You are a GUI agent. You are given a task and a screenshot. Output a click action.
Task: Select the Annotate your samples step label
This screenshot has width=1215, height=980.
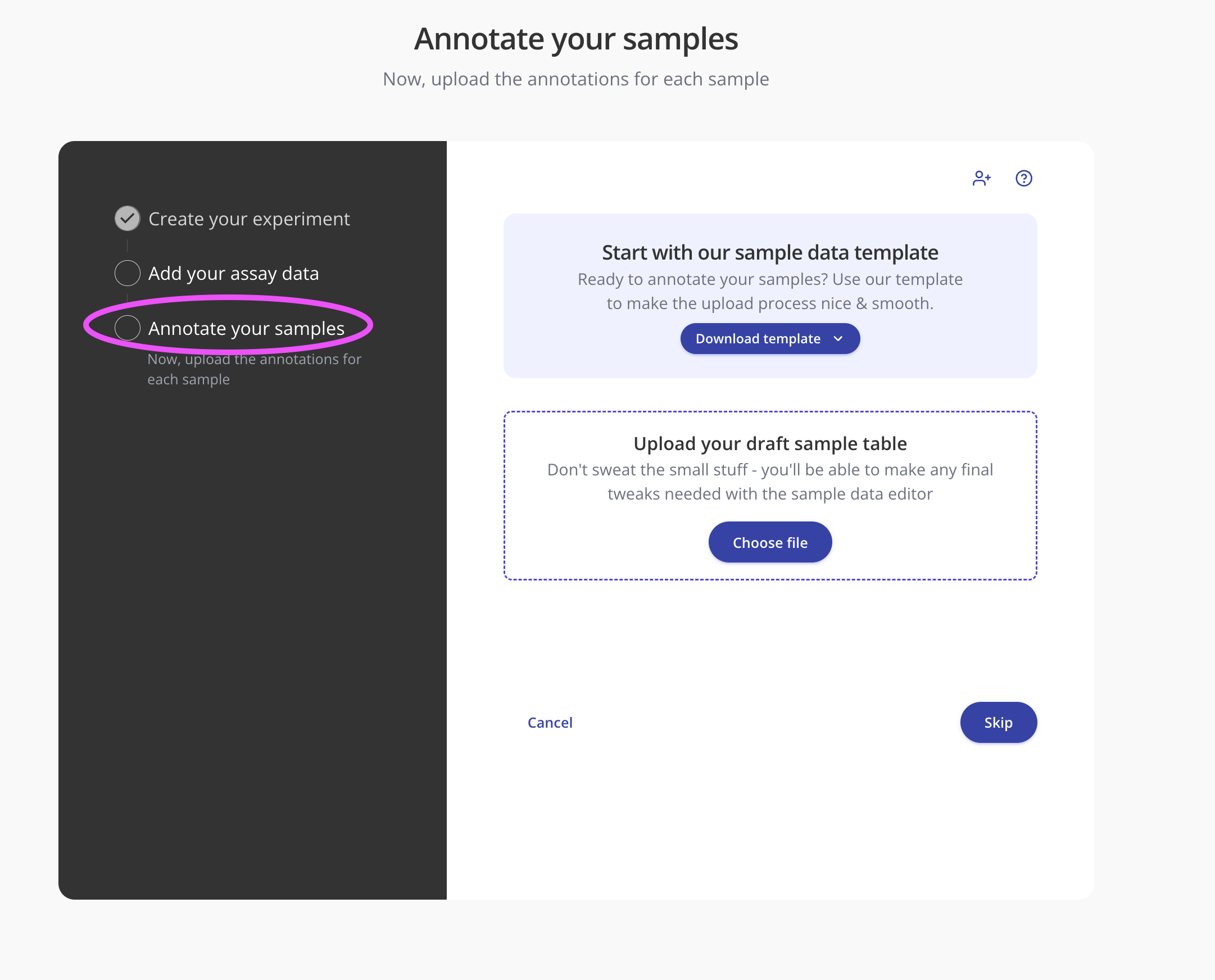tap(246, 329)
